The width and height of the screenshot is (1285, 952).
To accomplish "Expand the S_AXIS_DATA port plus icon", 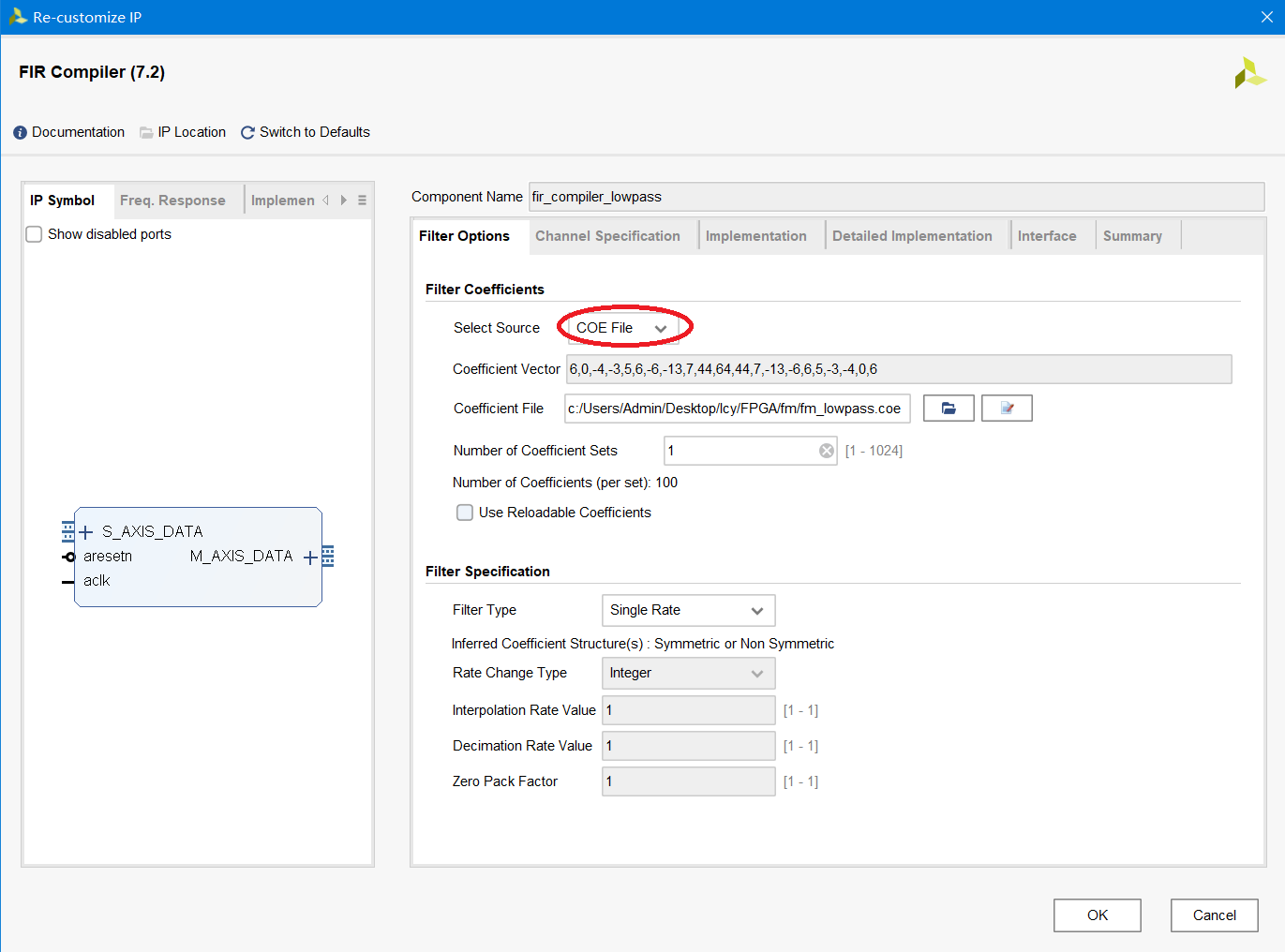I will tap(85, 532).
